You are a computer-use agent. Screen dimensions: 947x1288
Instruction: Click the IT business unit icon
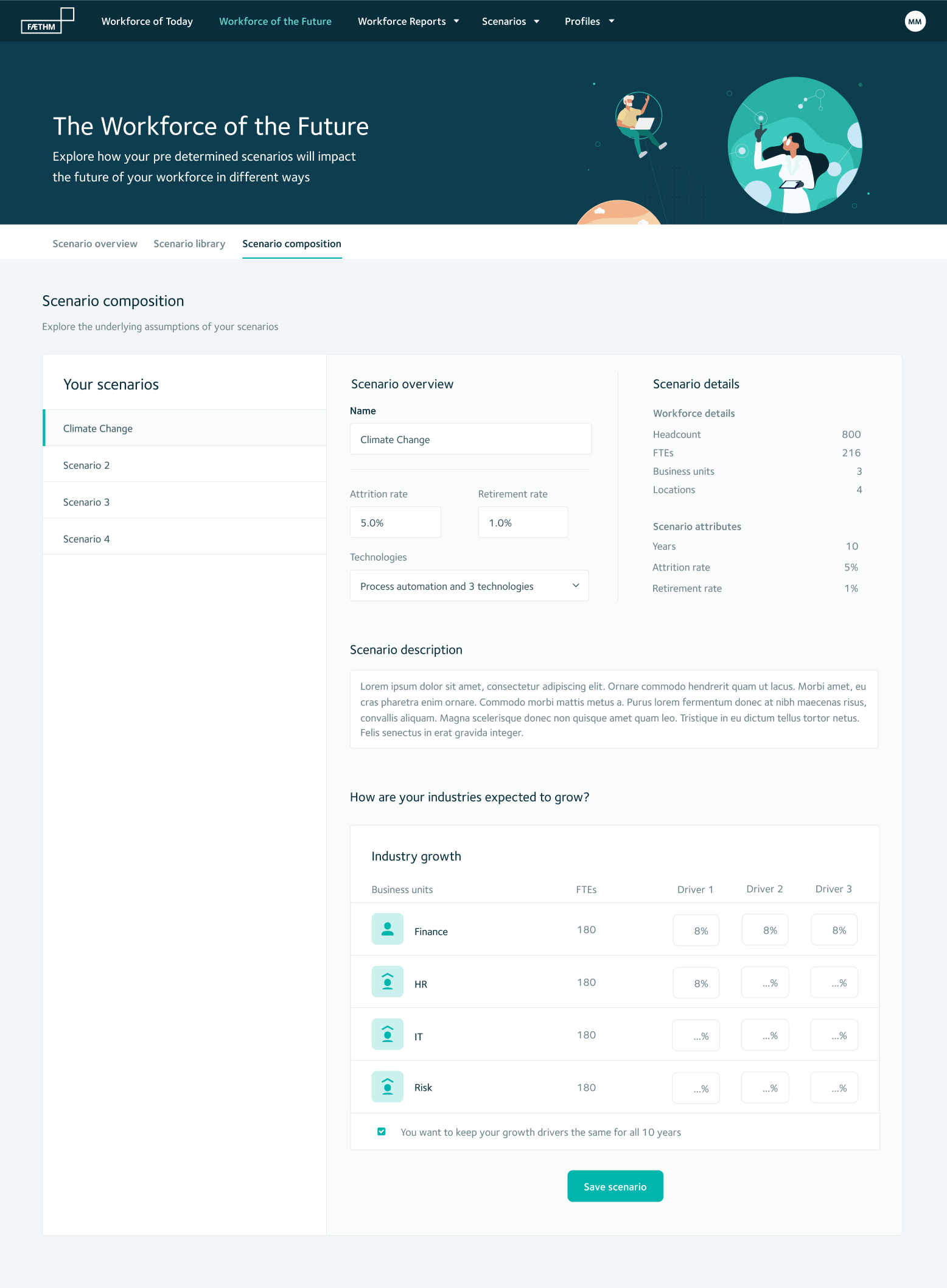point(387,1034)
